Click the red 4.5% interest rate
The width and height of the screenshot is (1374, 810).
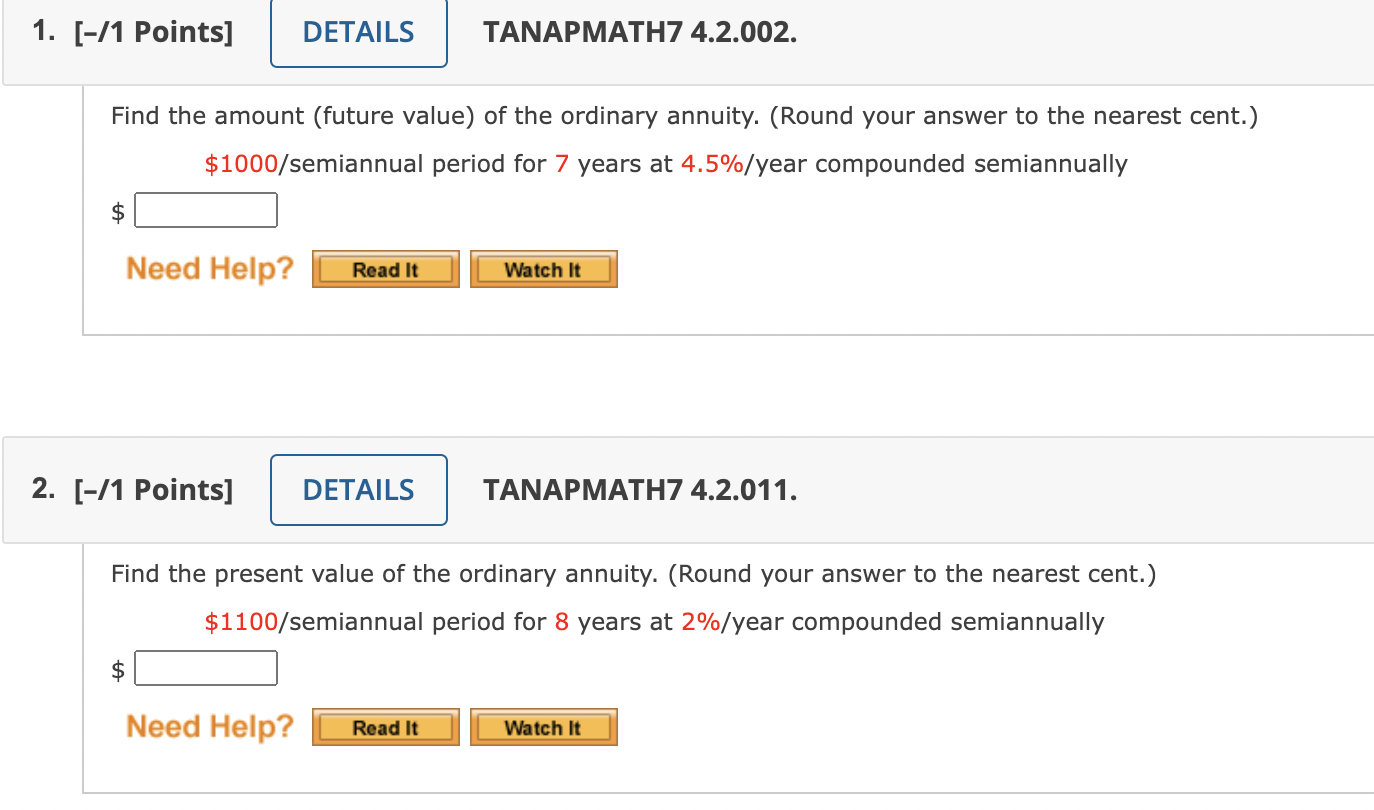(711, 163)
